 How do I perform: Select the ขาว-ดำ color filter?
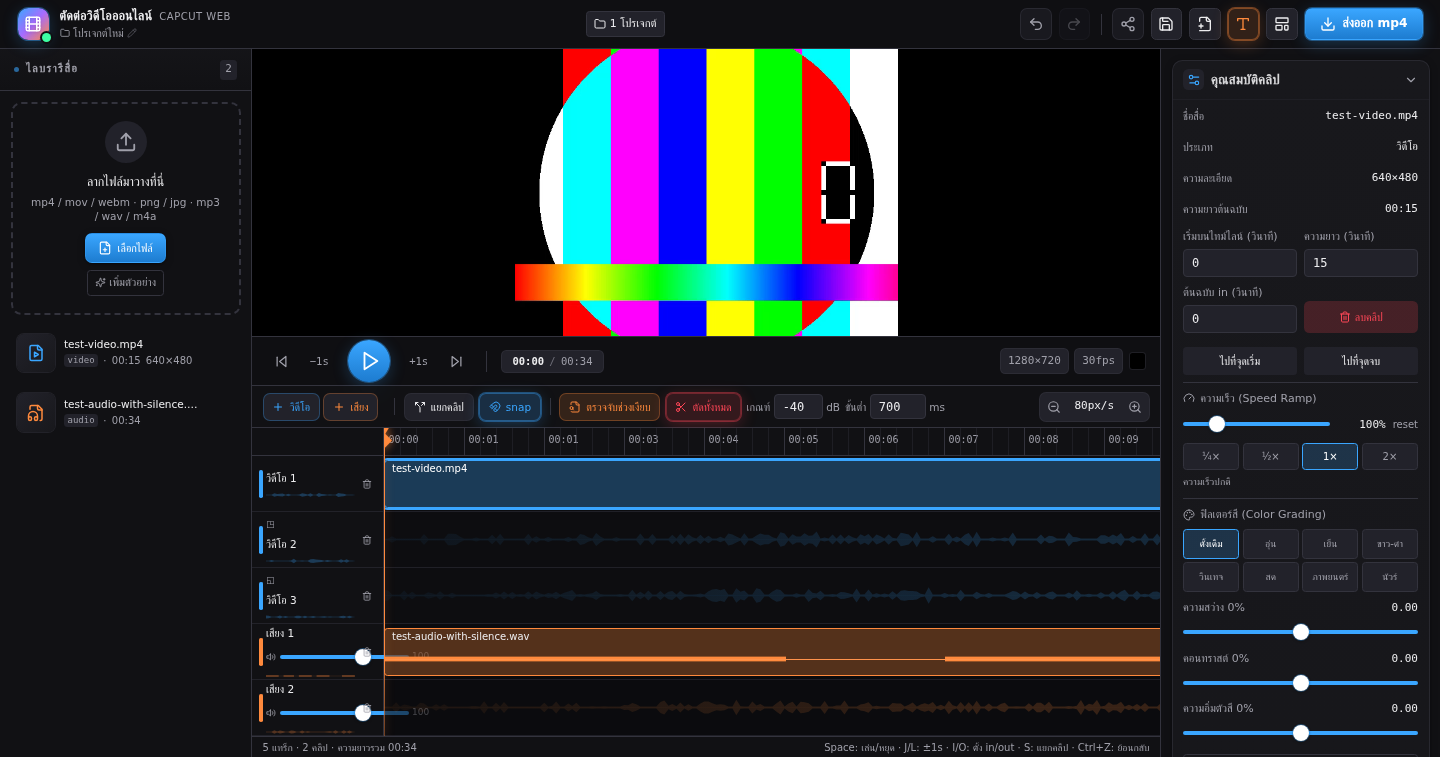coord(1390,544)
